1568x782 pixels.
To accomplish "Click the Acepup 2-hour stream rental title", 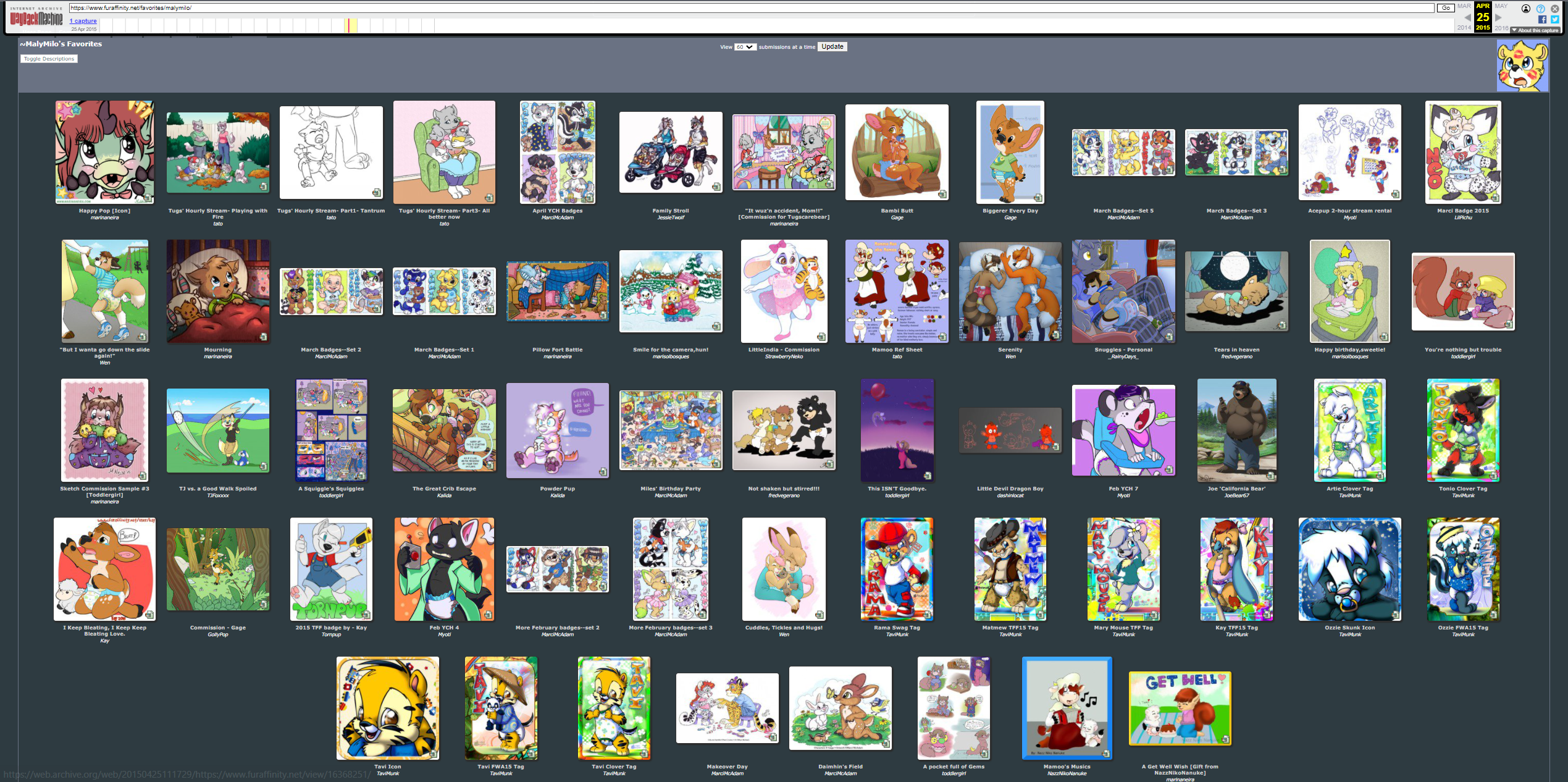I will (x=1349, y=211).
